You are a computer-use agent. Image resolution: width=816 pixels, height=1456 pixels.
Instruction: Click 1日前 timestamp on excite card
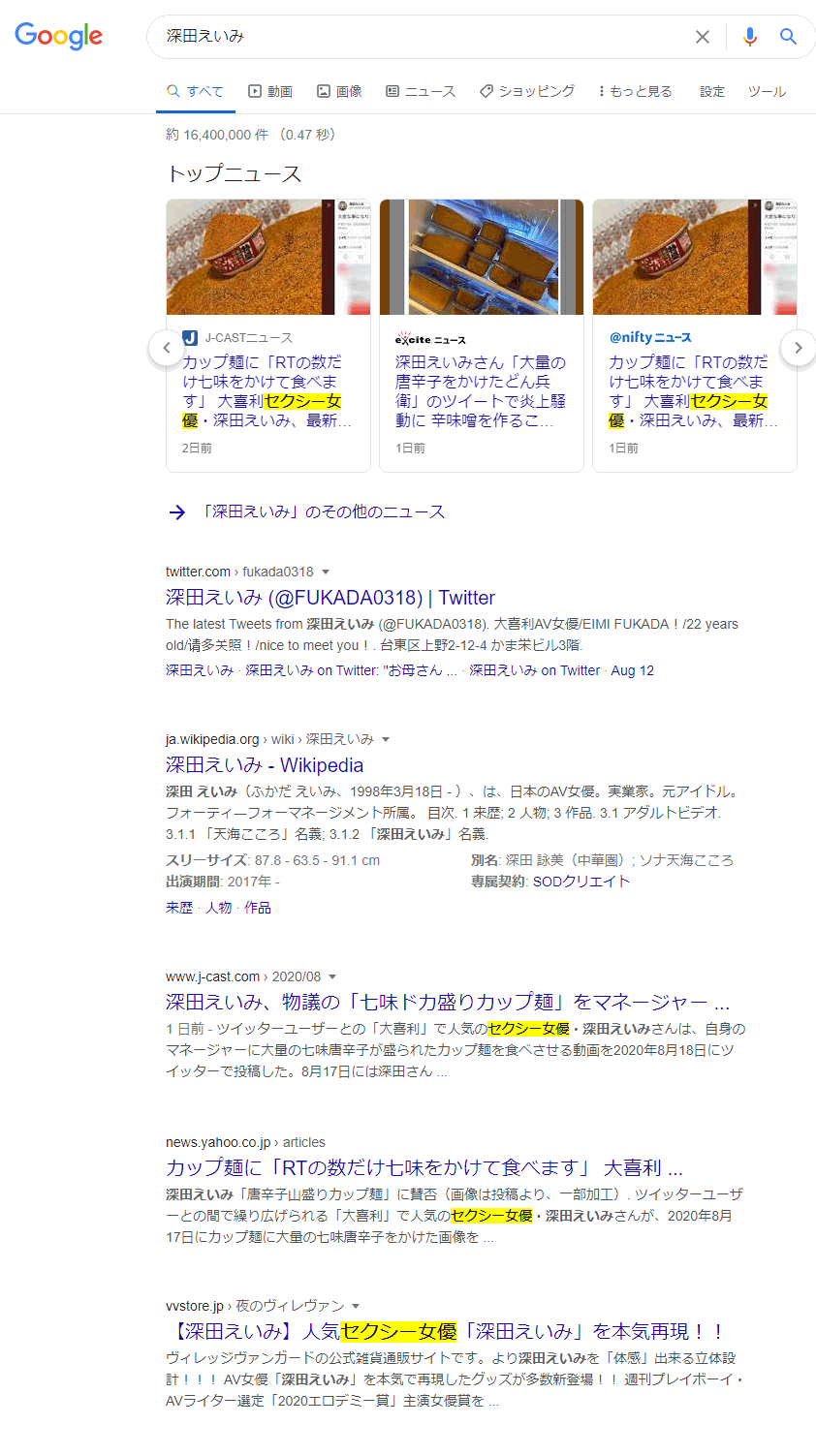pyautogui.click(x=410, y=449)
